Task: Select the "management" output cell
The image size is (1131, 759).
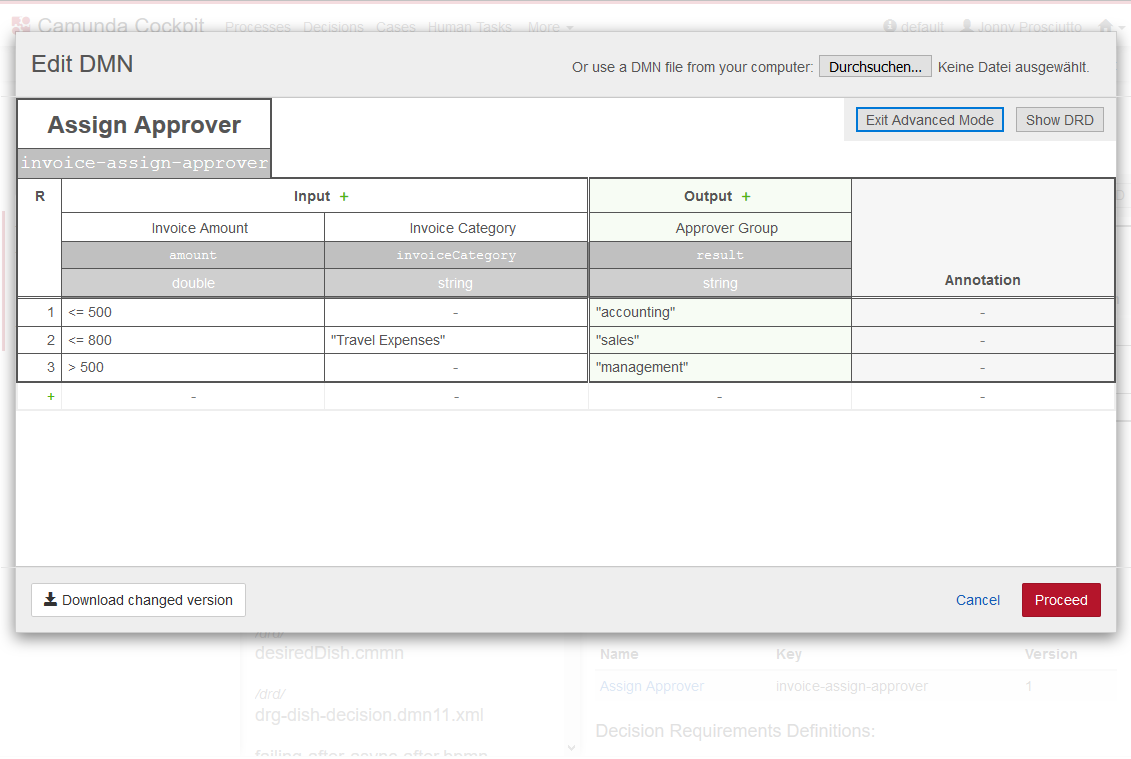Action: 720,368
